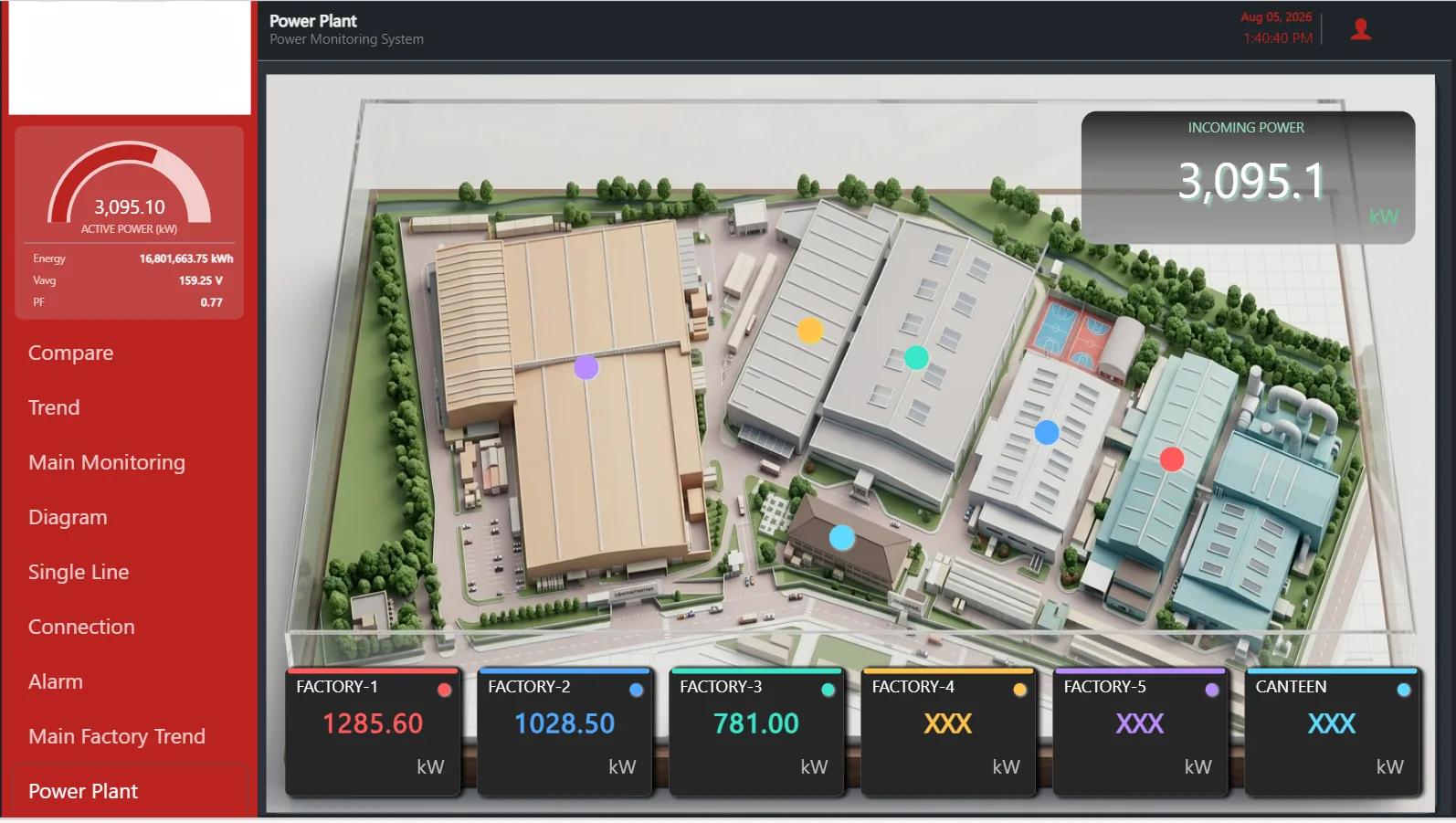1456x823 pixels.
Task: Click the Power Monitoring System subtitle
Action: click(346, 39)
